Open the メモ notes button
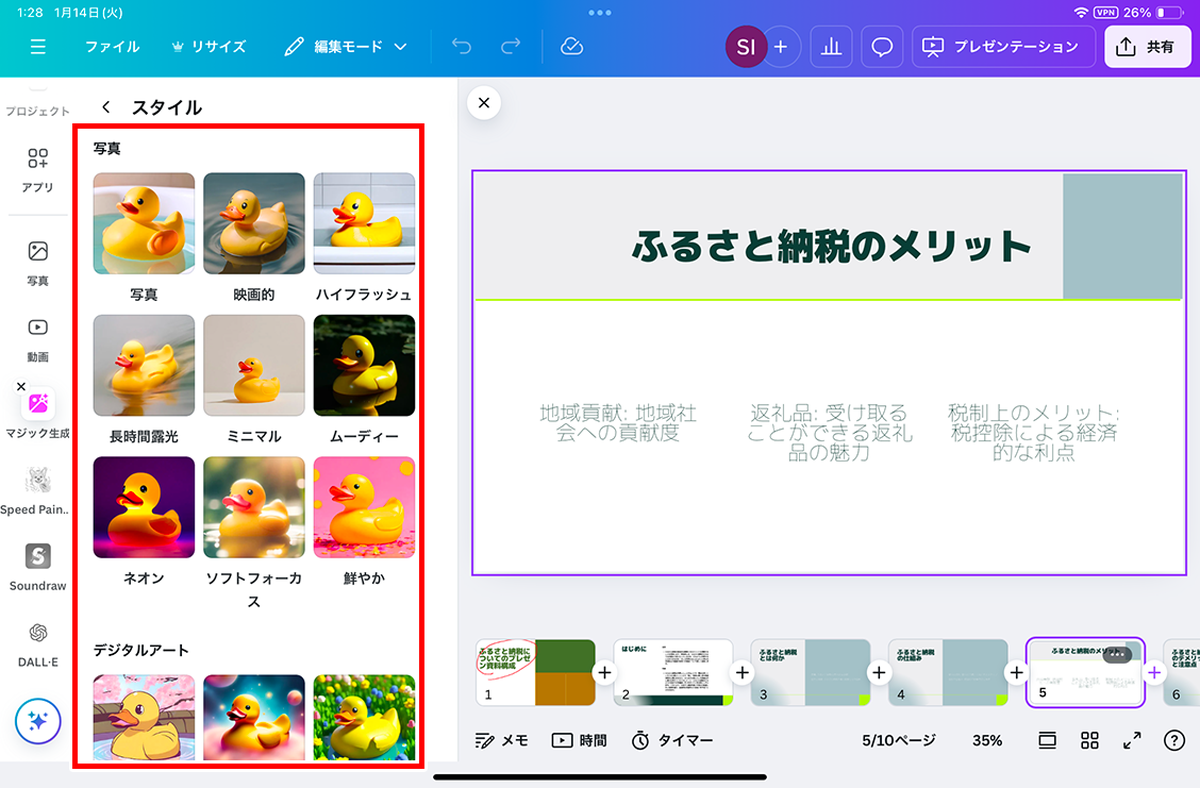 tap(502, 741)
